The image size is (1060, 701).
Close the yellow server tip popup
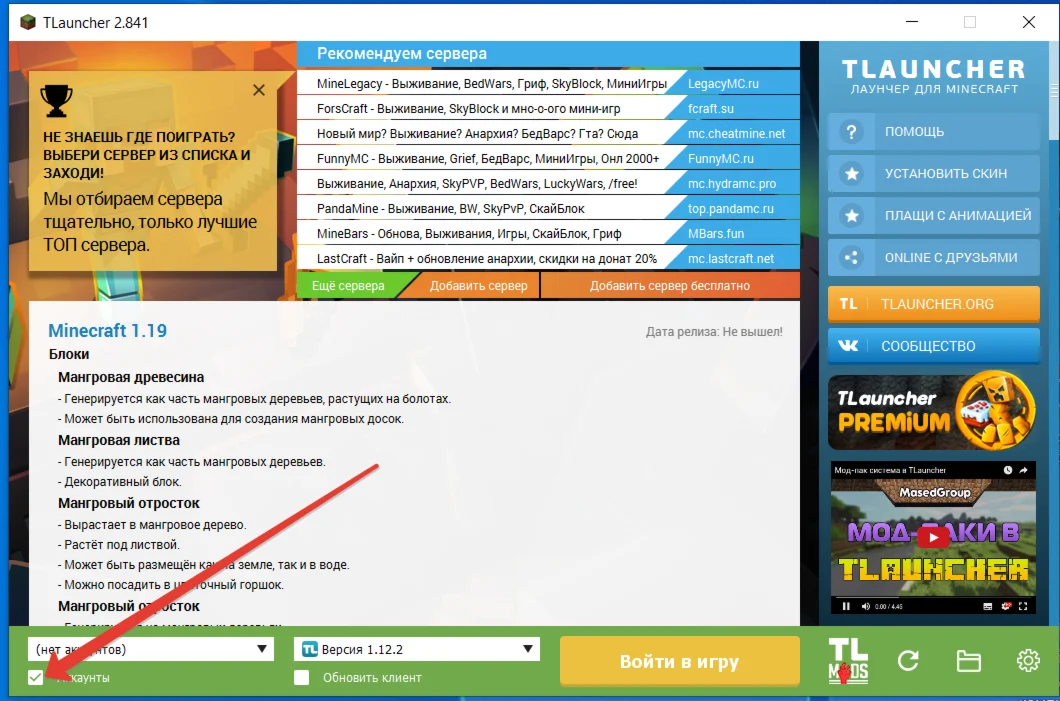pos(259,90)
